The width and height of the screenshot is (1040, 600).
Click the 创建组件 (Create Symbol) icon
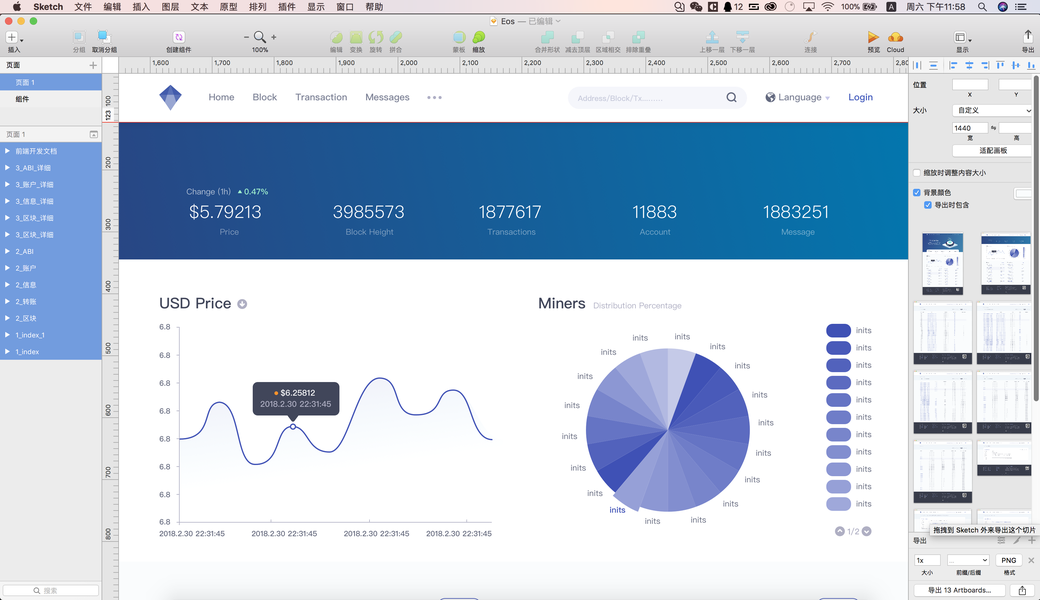coord(178,37)
